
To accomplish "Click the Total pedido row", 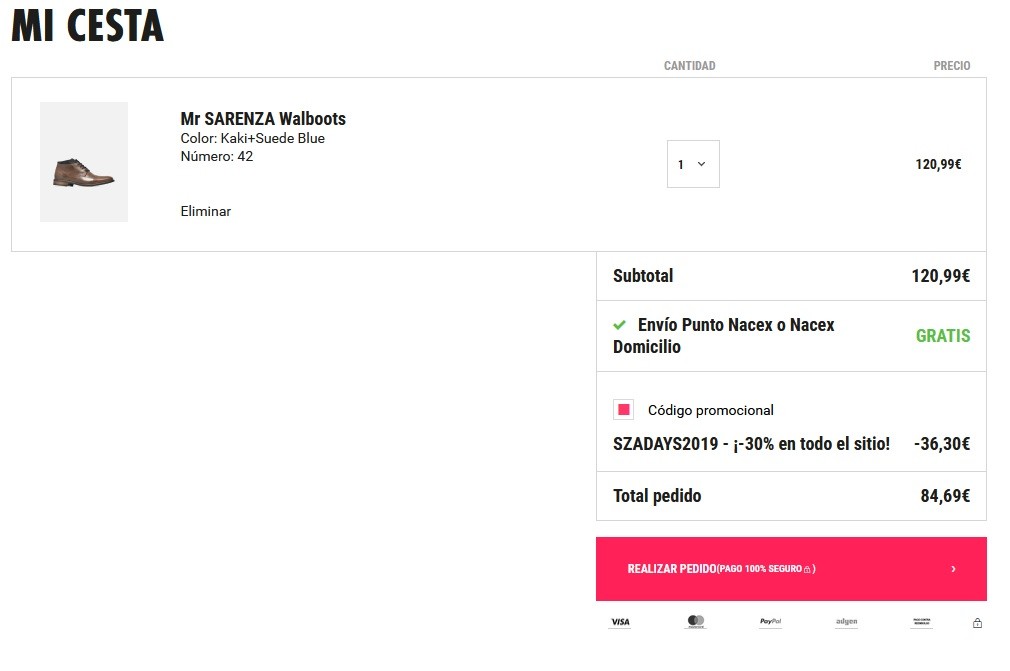I will (790, 496).
